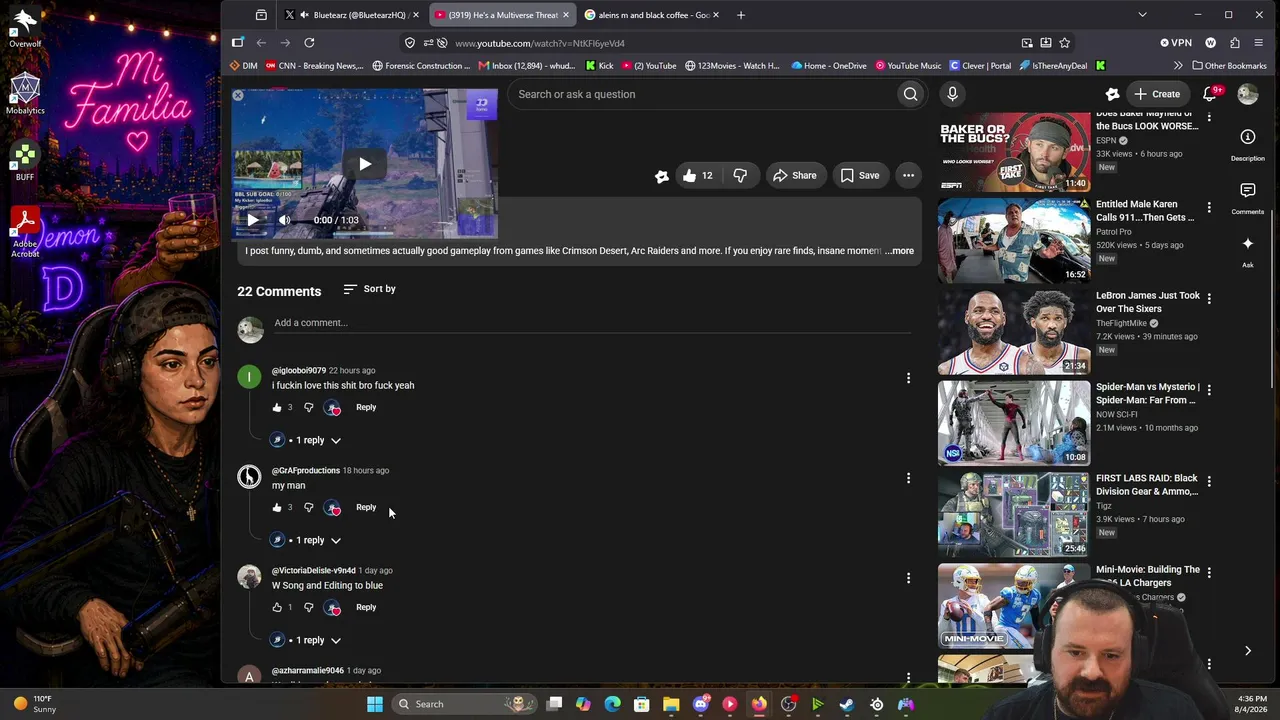Image resolution: width=1280 pixels, height=720 pixels.
Task: Open the Sort by comments dropdown
Action: (369, 289)
